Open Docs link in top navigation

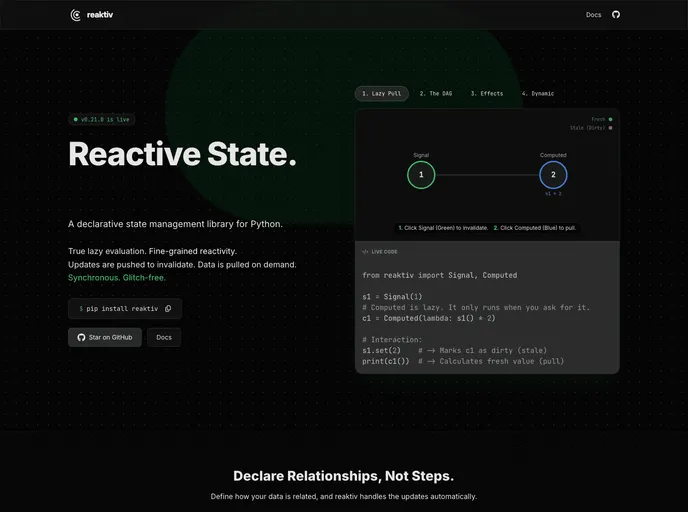pyautogui.click(x=593, y=15)
